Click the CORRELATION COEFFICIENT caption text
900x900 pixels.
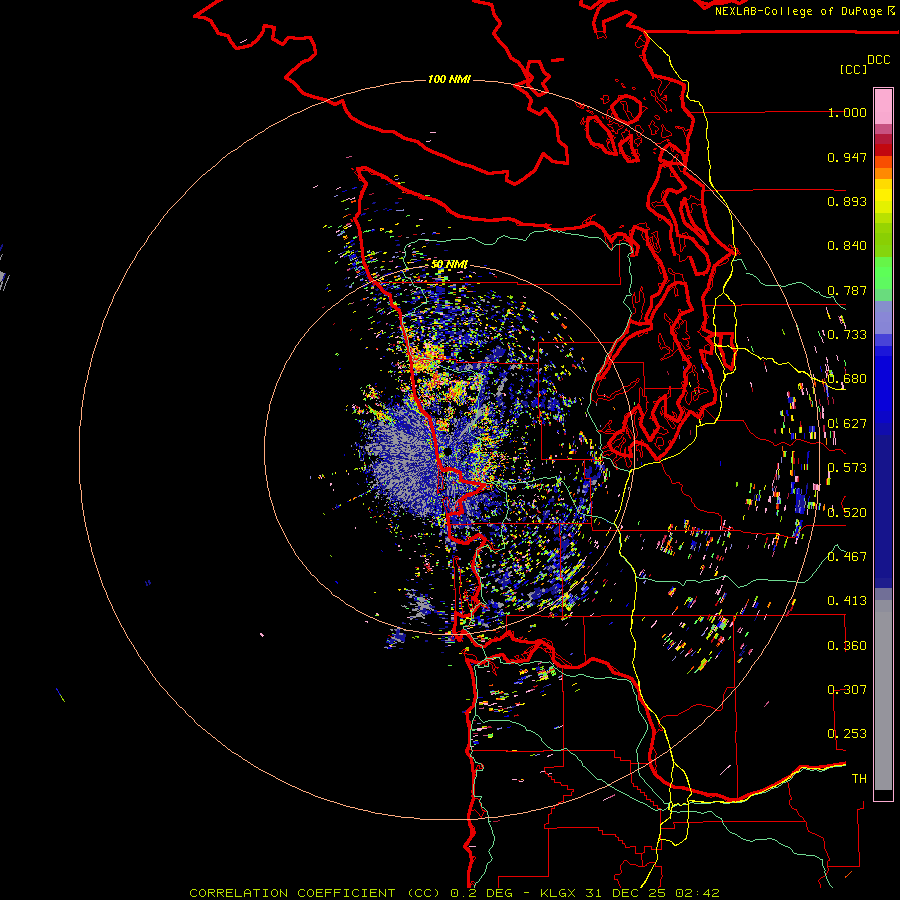(x=292, y=893)
